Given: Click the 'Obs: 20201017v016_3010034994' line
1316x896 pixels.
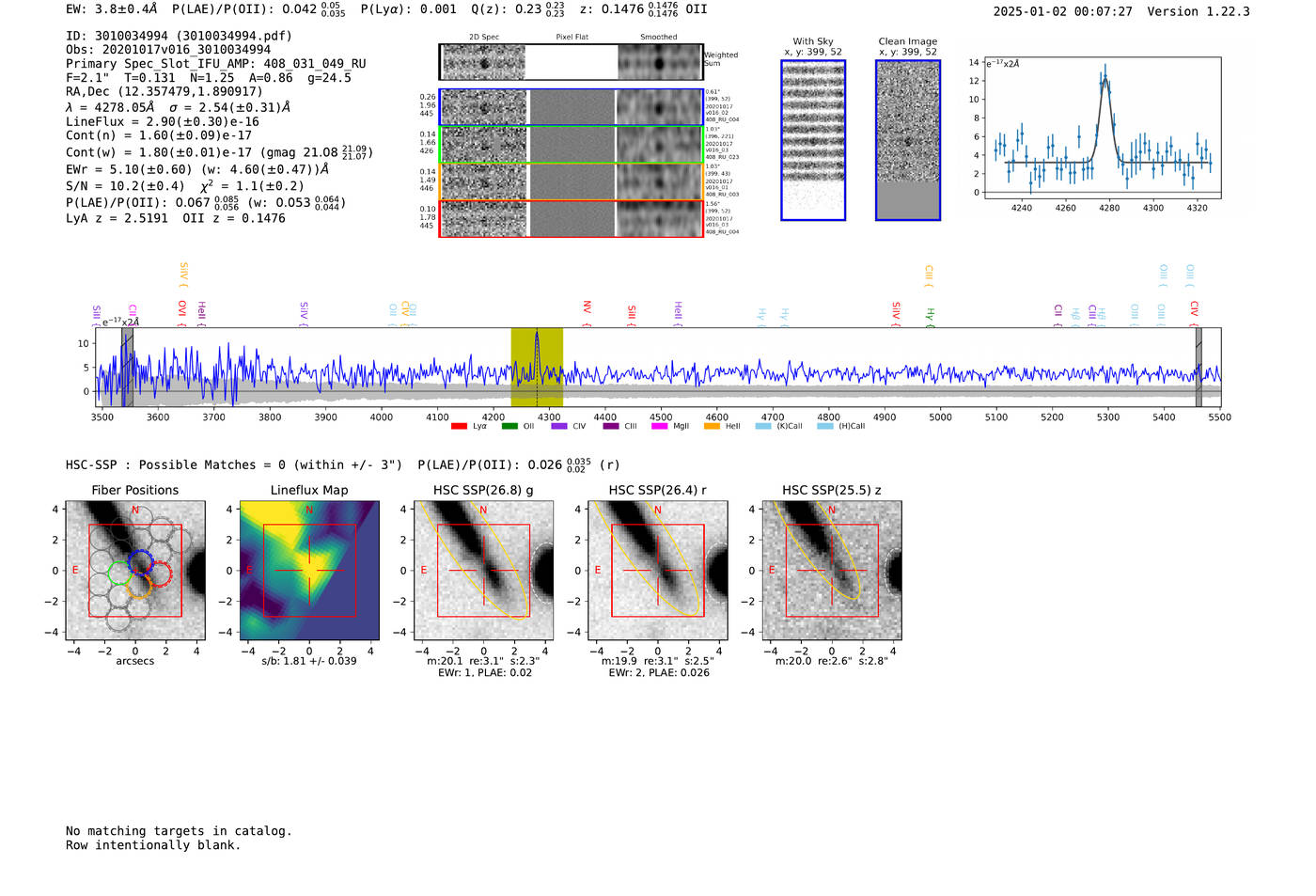Looking at the screenshot, I should tap(168, 50).
